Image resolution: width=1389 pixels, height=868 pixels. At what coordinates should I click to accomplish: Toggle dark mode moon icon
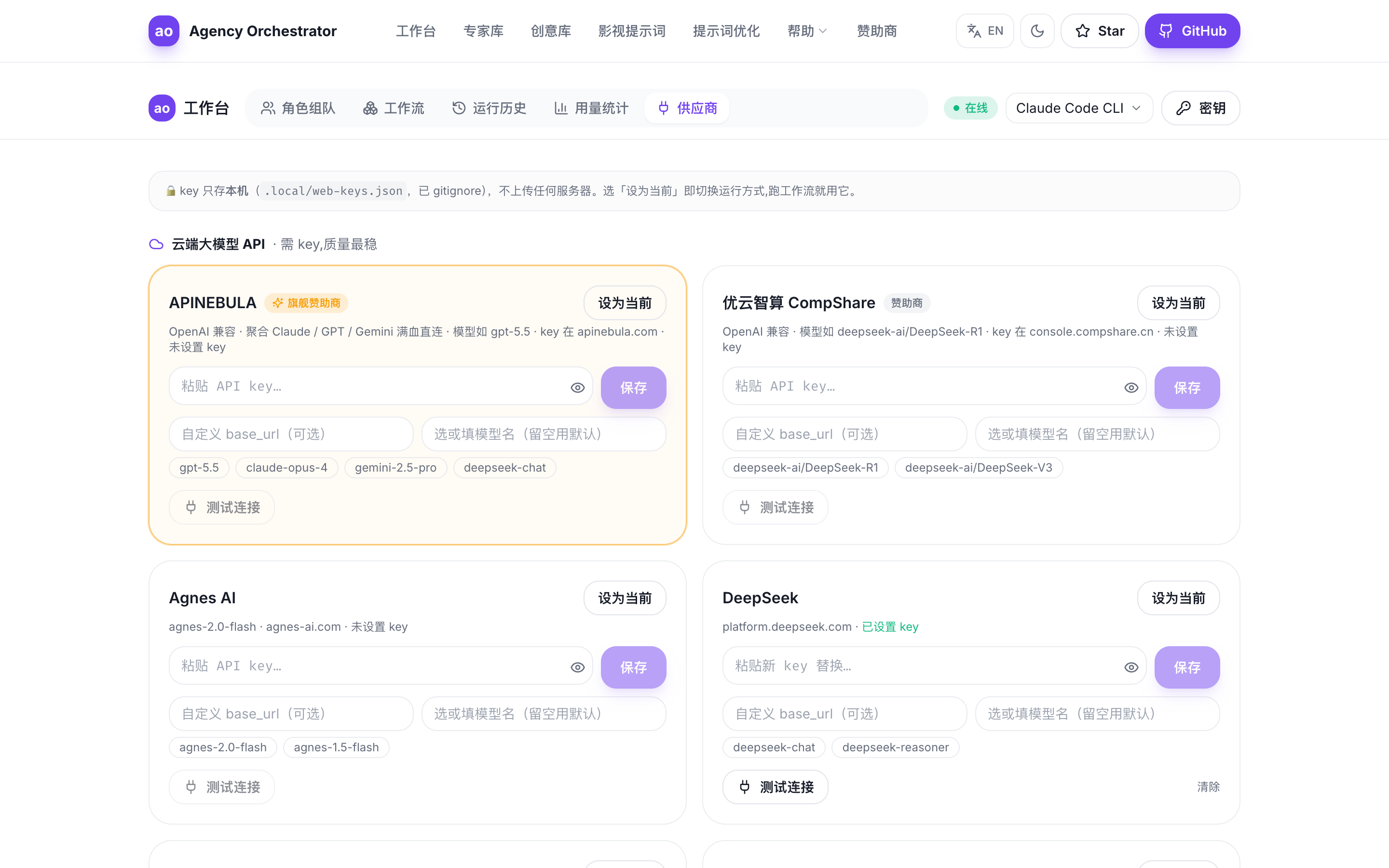click(x=1036, y=31)
